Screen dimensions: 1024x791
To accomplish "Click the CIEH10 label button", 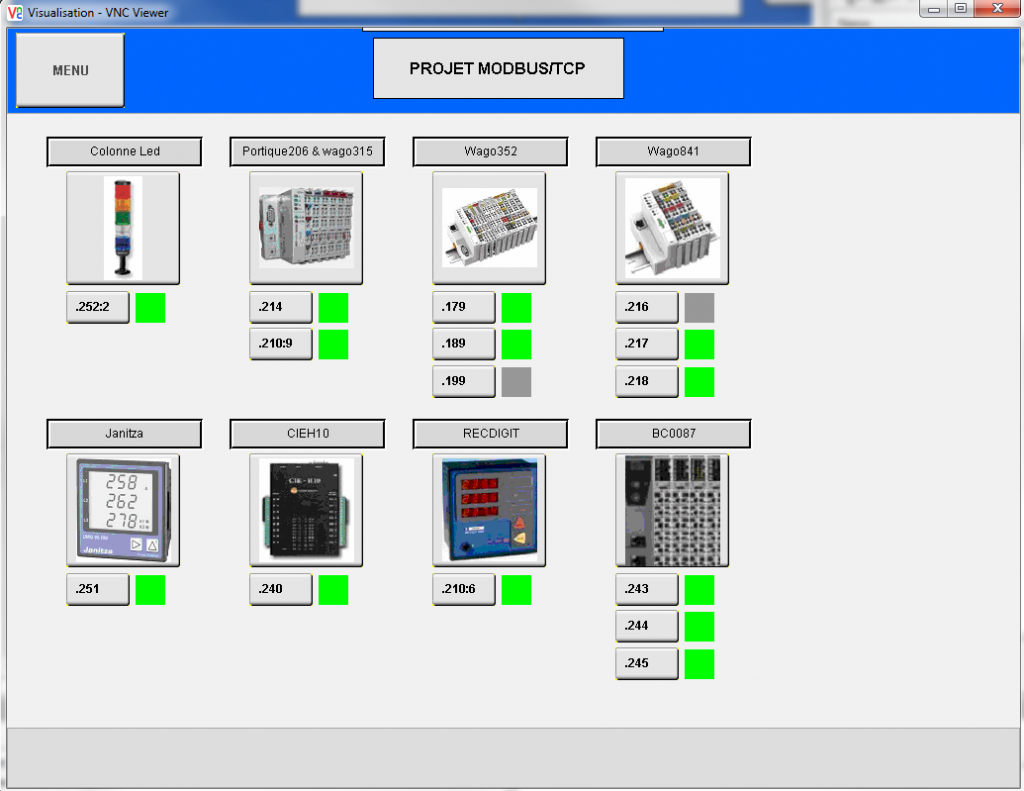I will pyautogui.click(x=307, y=434).
